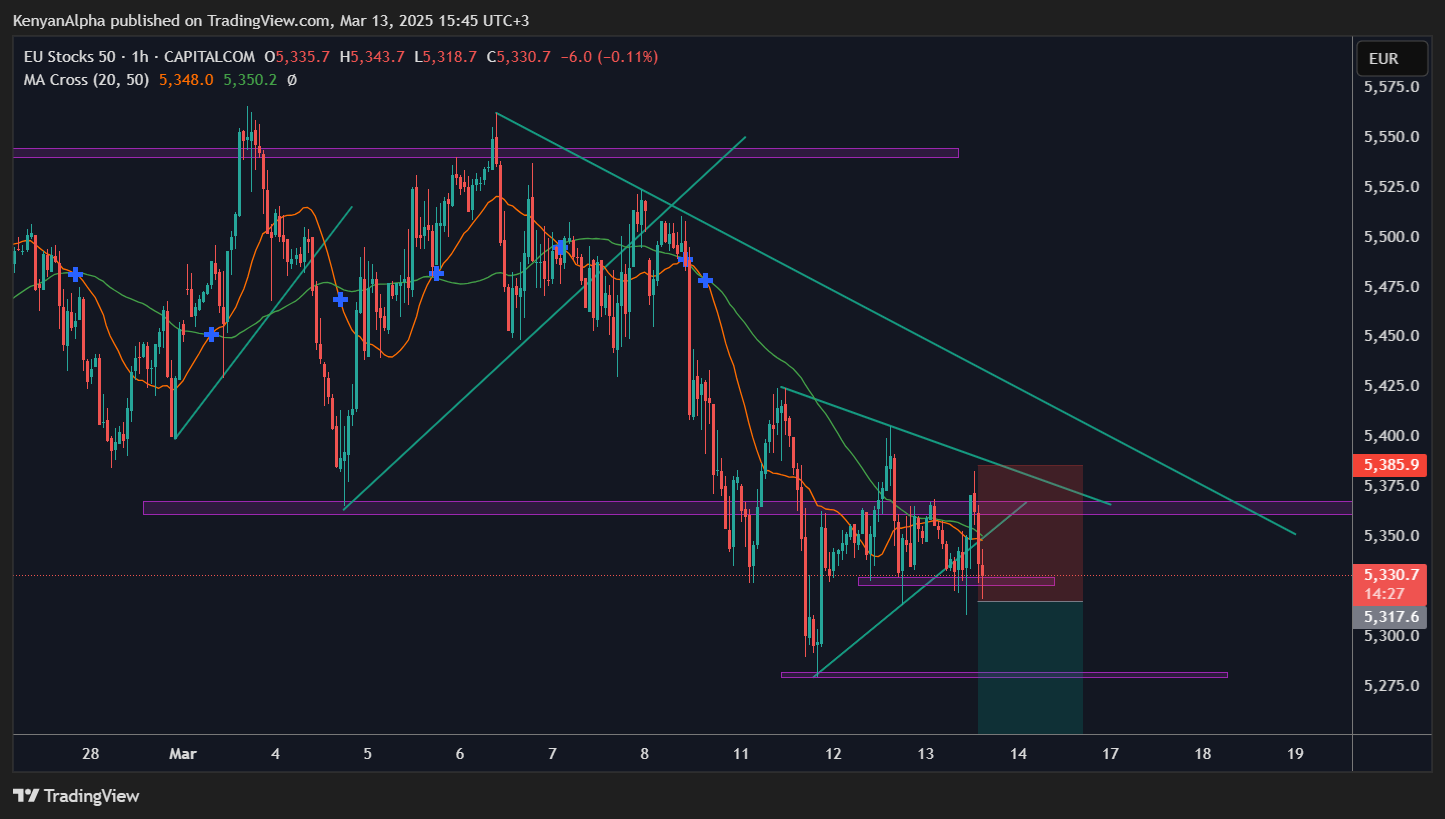
Task: Click the 5,350.0 price axis label
Action: click(x=1392, y=535)
